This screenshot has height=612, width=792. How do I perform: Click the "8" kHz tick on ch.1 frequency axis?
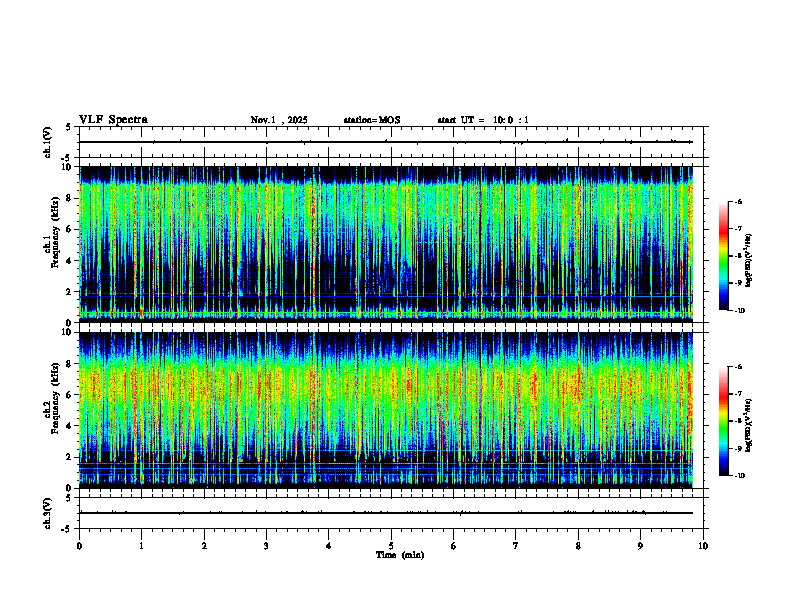(x=70, y=198)
